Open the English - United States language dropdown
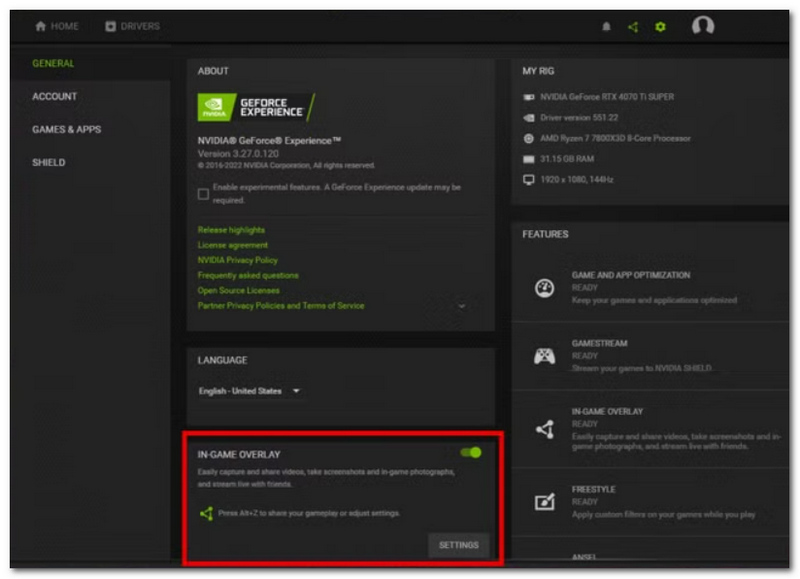 click(249, 391)
